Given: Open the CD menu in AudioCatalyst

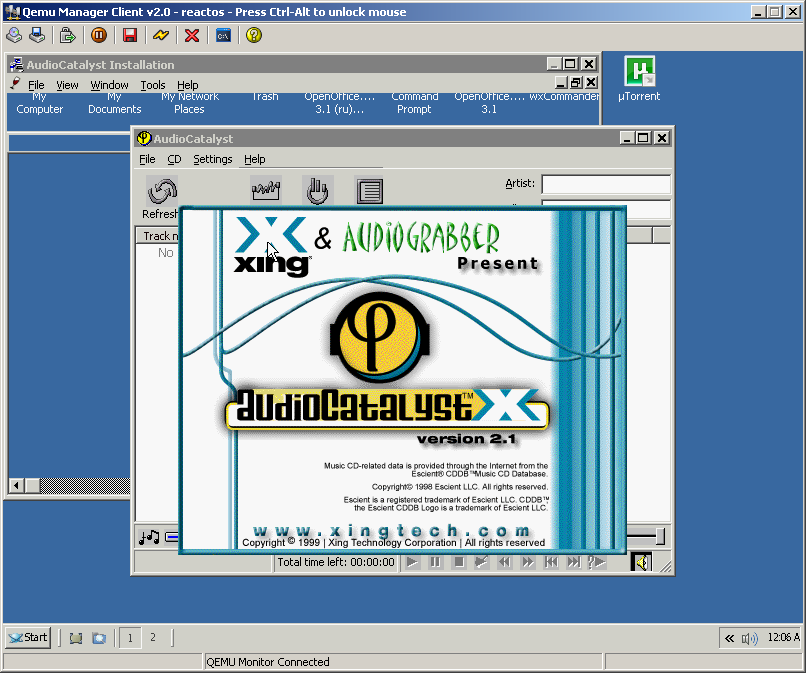Looking at the screenshot, I should pyautogui.click(x=174, y=159).
